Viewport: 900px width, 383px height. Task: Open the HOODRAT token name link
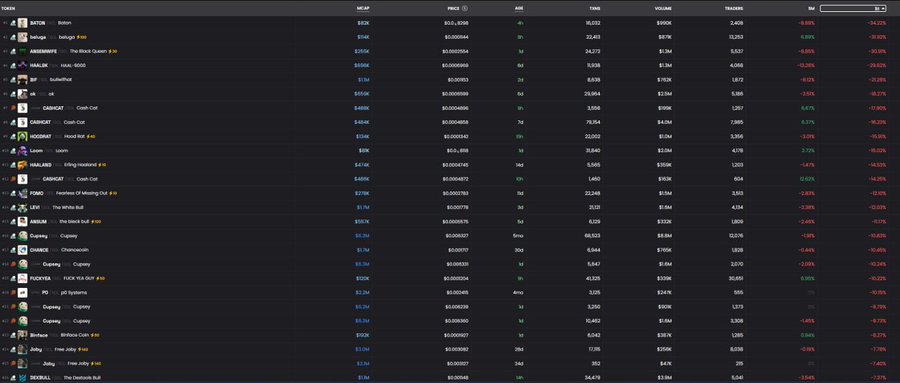click(x=41, y=137)
